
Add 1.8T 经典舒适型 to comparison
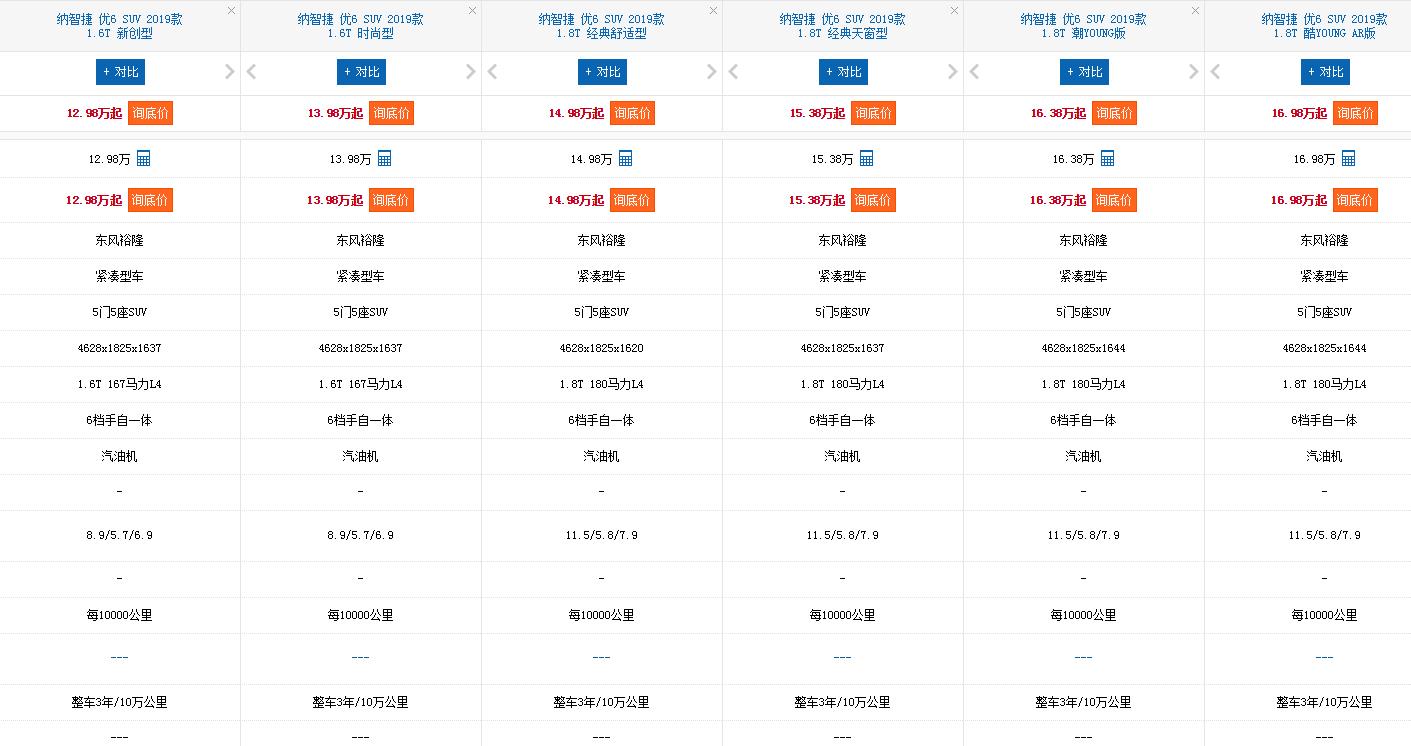(602, 72)
